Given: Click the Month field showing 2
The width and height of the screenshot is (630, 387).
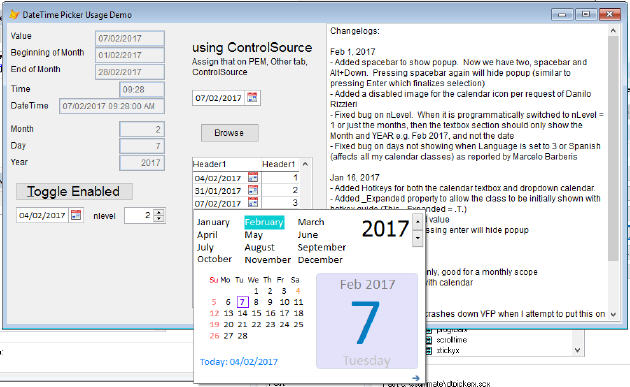Looking at the screenshot, I should tap(142, 129).
